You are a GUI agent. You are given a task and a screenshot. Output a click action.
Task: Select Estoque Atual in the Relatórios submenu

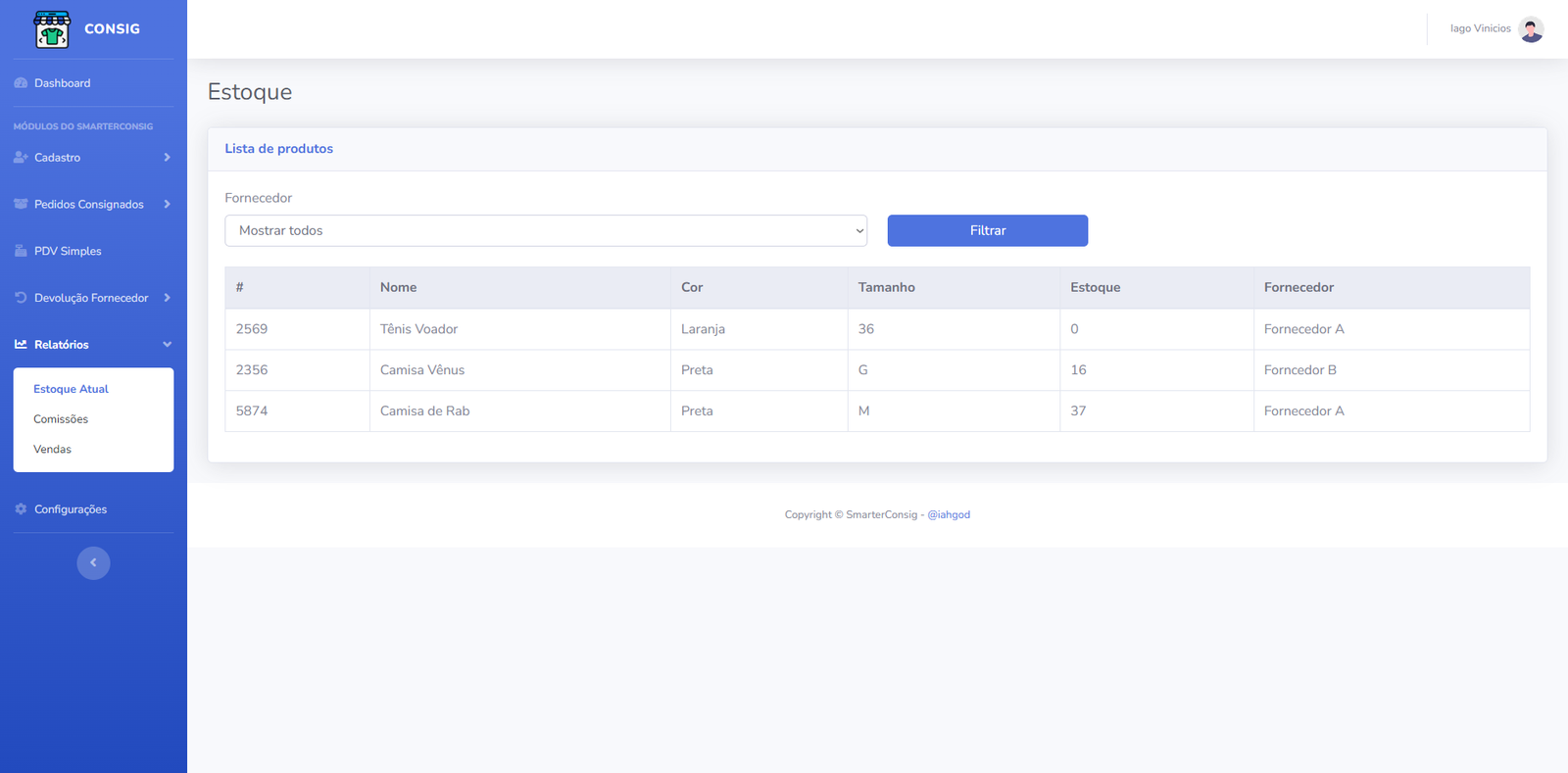click(x=71, y=389)
